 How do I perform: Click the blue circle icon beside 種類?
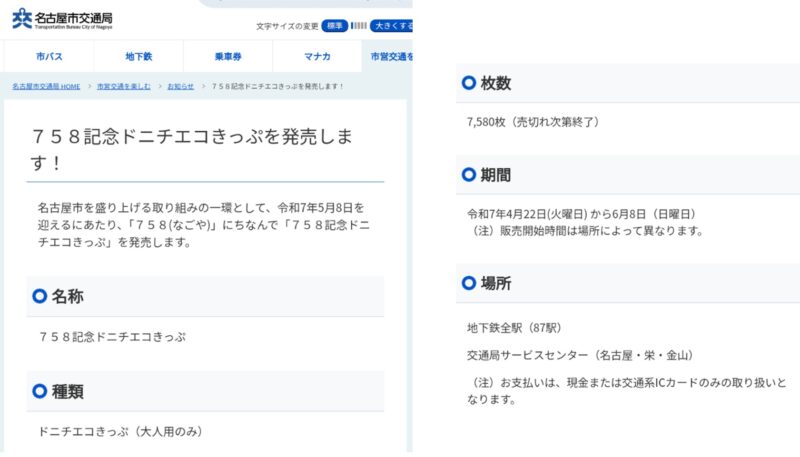coord(39,391)
